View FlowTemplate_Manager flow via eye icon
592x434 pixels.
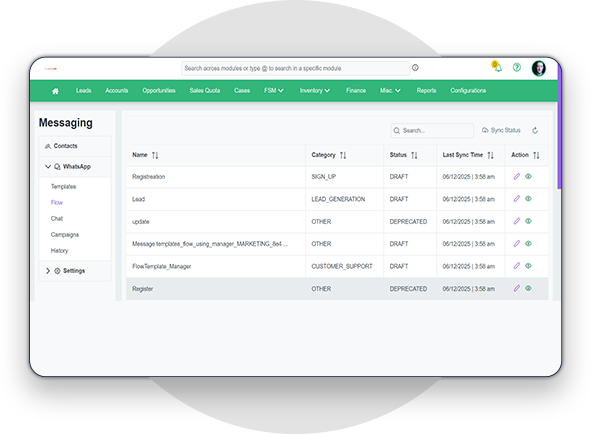[x=528, y=266]
